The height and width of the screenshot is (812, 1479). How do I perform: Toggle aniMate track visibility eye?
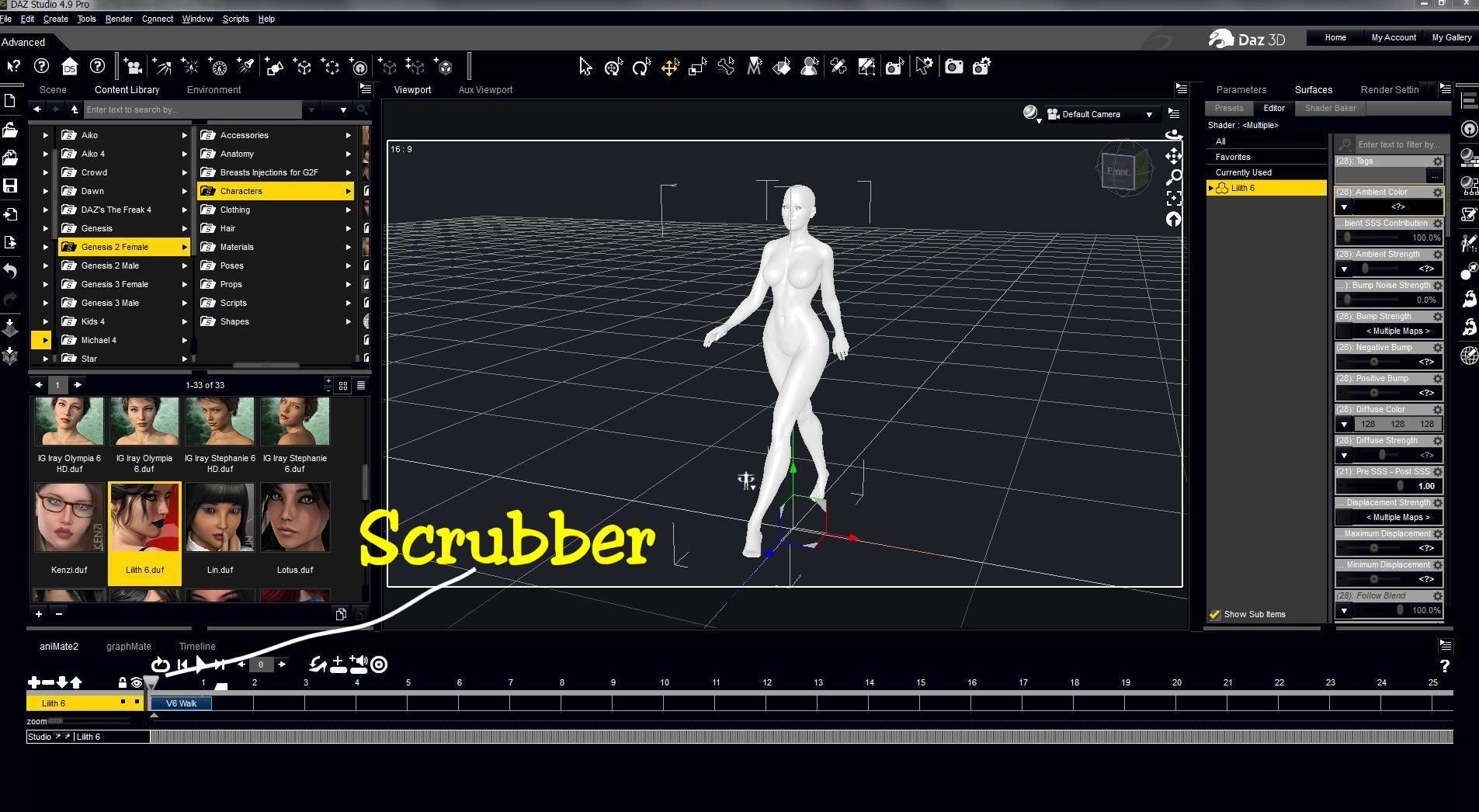pyautogui.click(x=137, y=683)
